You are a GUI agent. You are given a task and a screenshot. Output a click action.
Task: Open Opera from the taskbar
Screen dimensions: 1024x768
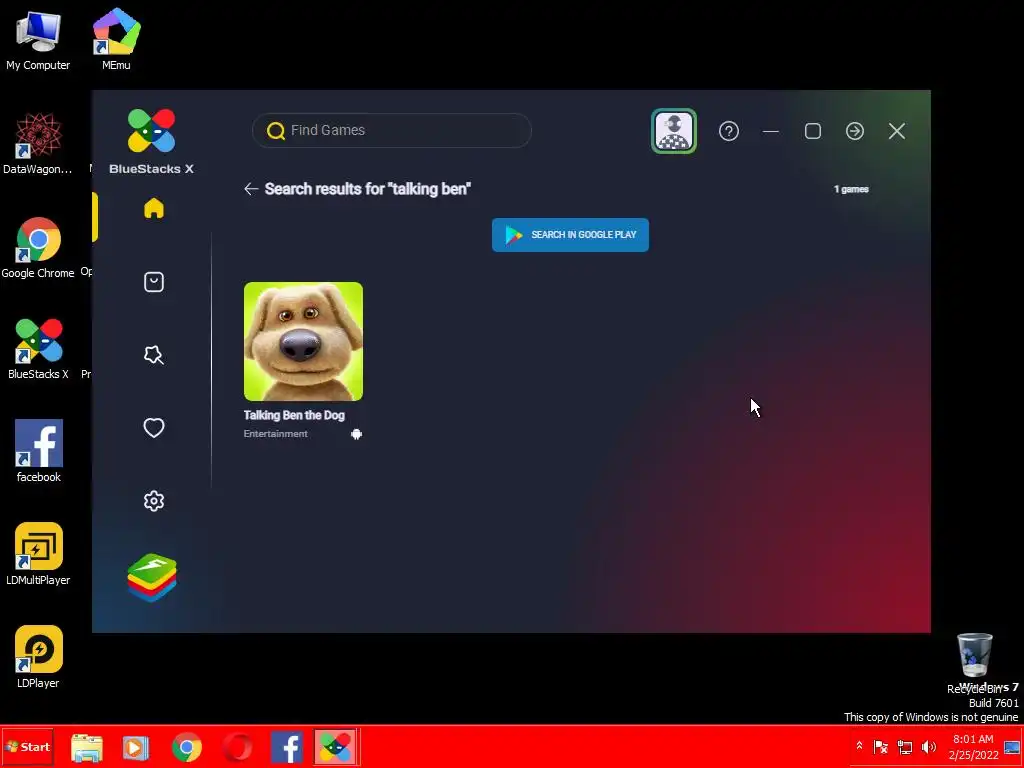pyautogui.click(x=237, y=748)
